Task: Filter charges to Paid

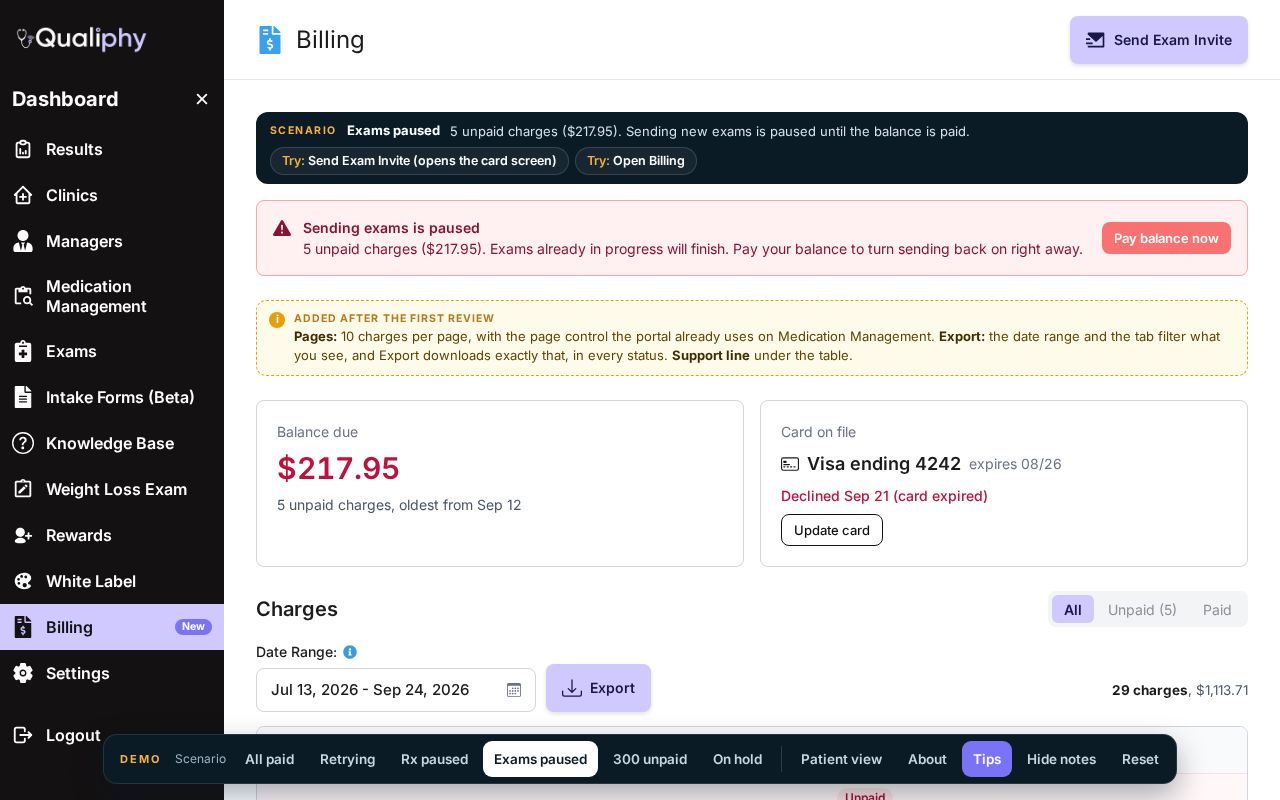Action: point(1217,609)
